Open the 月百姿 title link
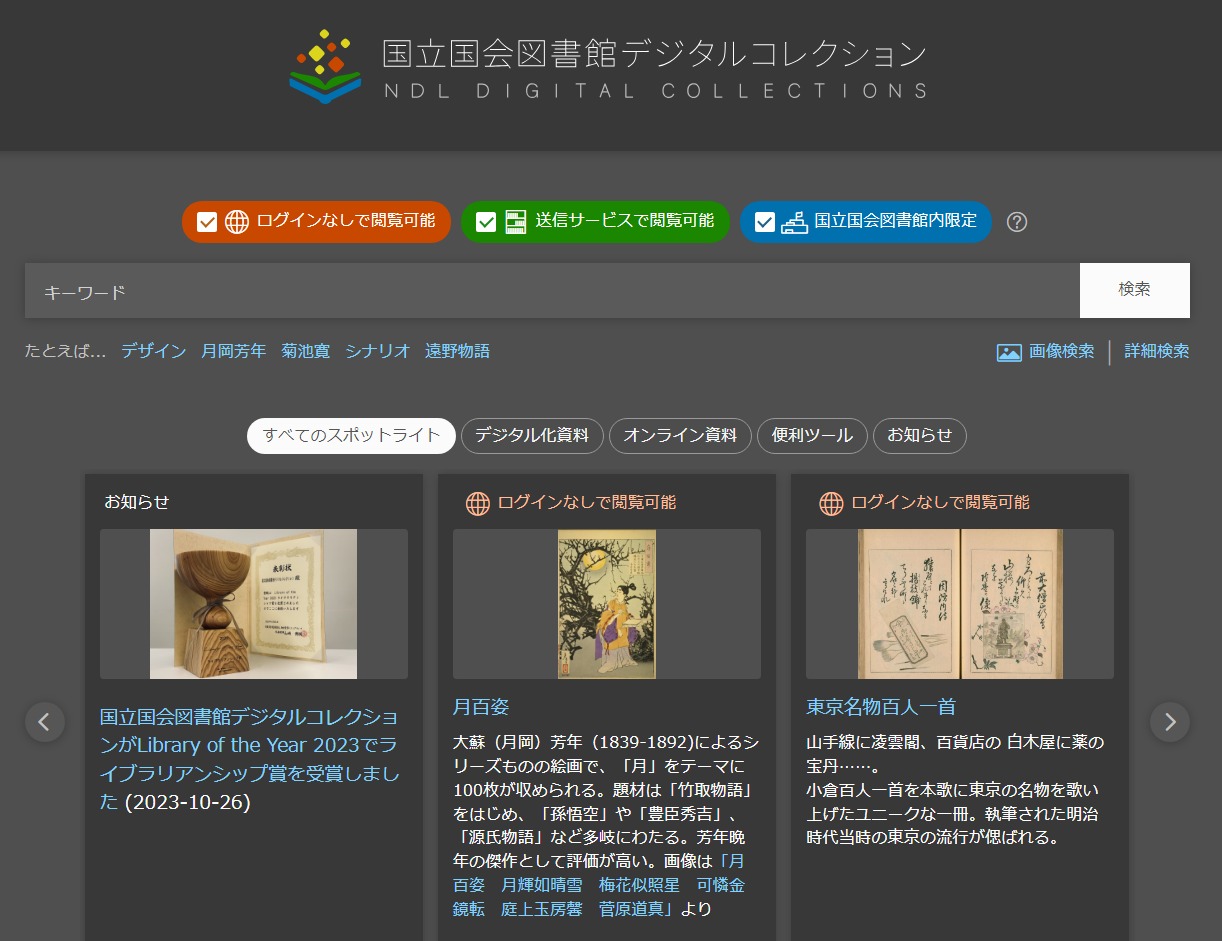The image size is (1222, 941). (481, 707)
